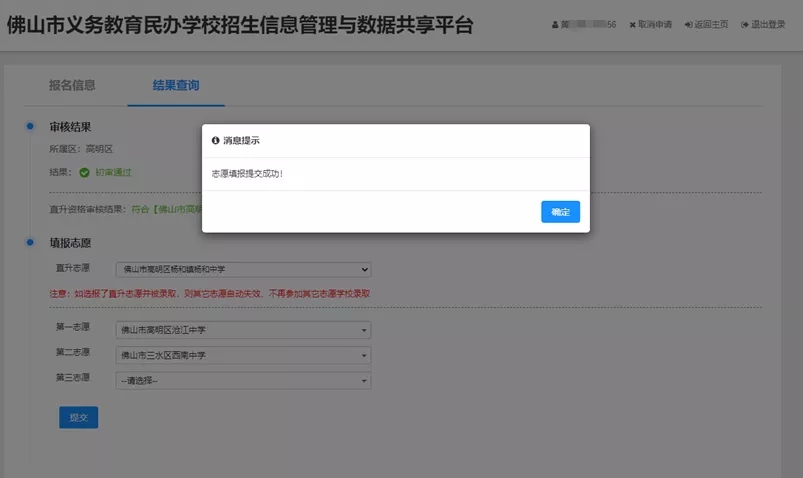Open the 直升志愿 school dropdown
Image resolution: width=803 pixels, height=478 pixels.
(243, 269)
